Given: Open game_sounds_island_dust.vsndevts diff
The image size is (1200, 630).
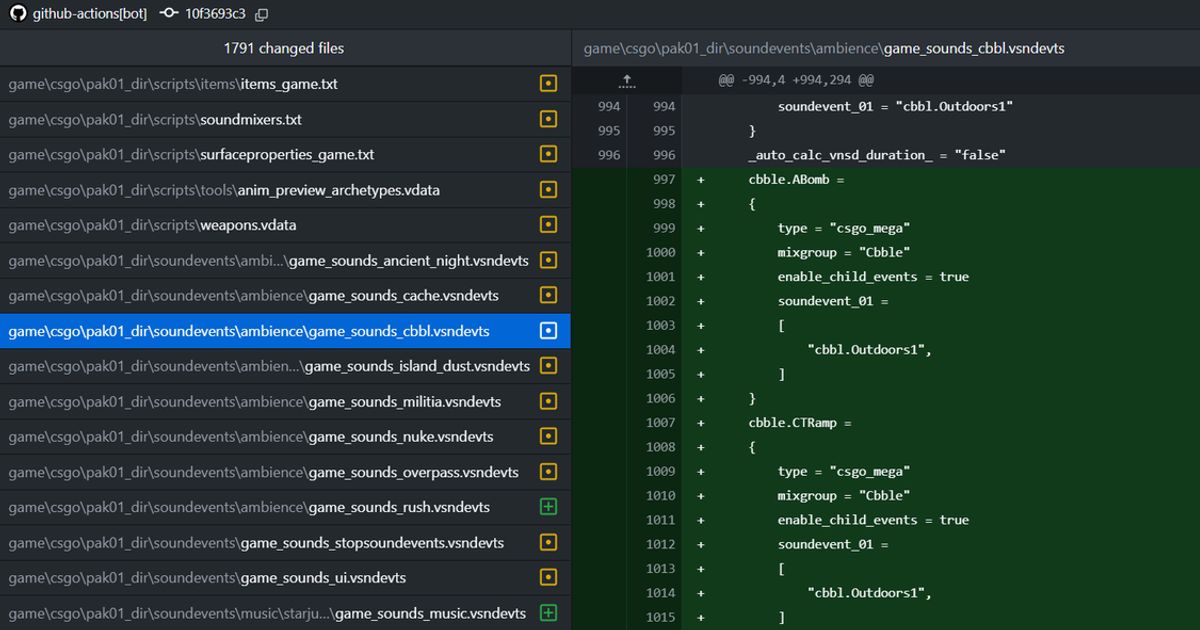Looking at the screenshot, I should (285, 366).
